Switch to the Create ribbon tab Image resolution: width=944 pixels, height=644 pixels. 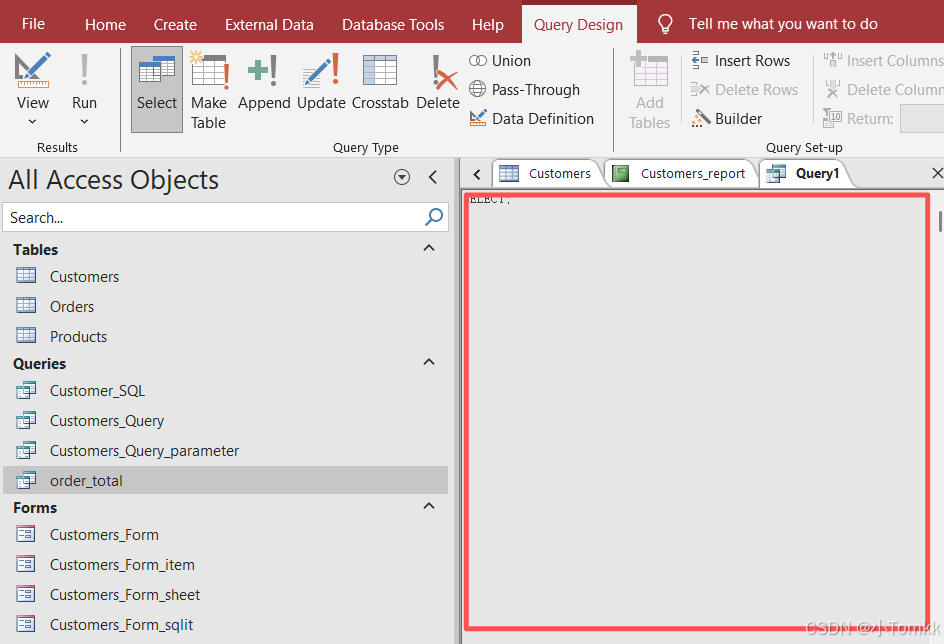(175, 25)
